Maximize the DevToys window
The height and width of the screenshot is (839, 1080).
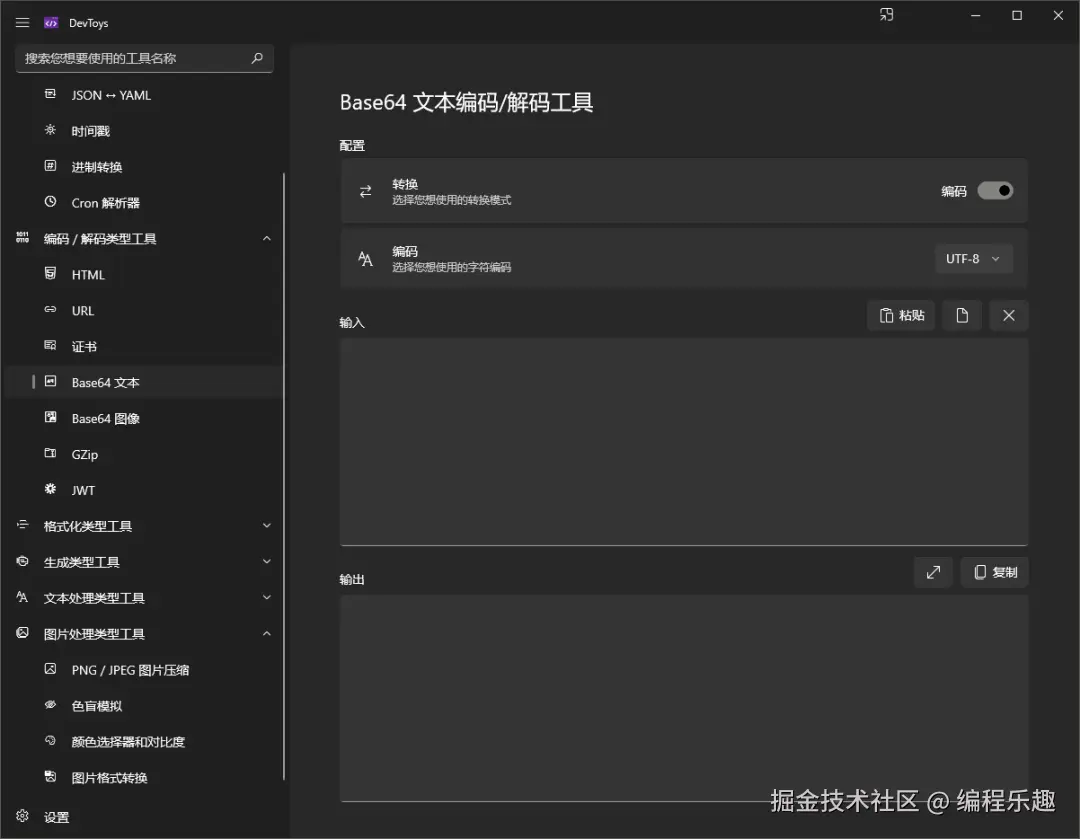[x=1017, y=15]
